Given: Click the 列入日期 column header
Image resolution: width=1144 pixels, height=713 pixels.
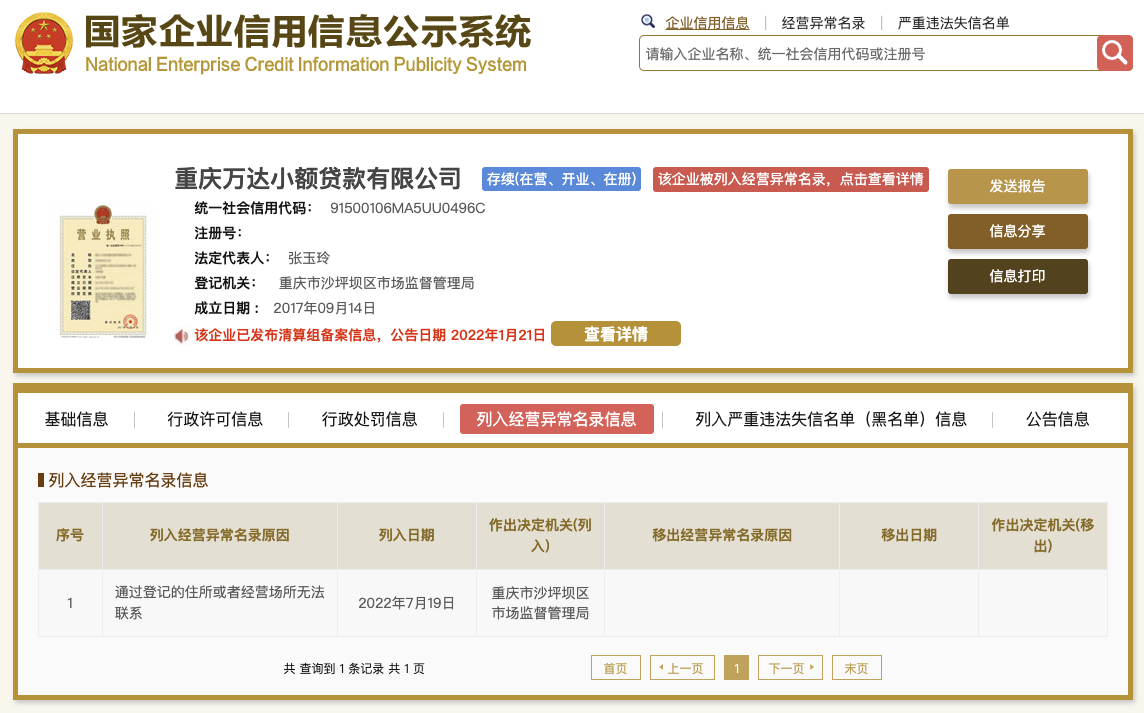Looking at the screenshot, I should click(x=406, y=535).
